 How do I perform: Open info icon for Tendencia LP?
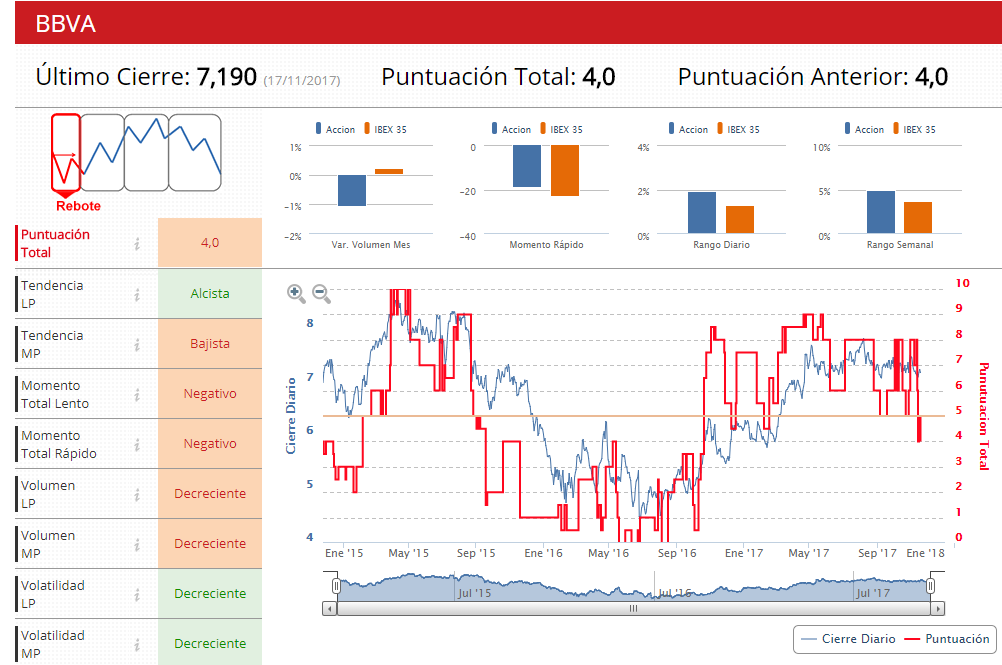137,294
